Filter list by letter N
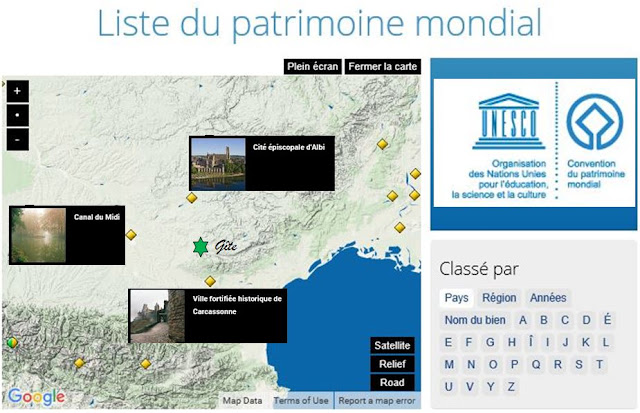Viewport: 640px width, 413px height. pyautogui.click(x=471, y=364)
